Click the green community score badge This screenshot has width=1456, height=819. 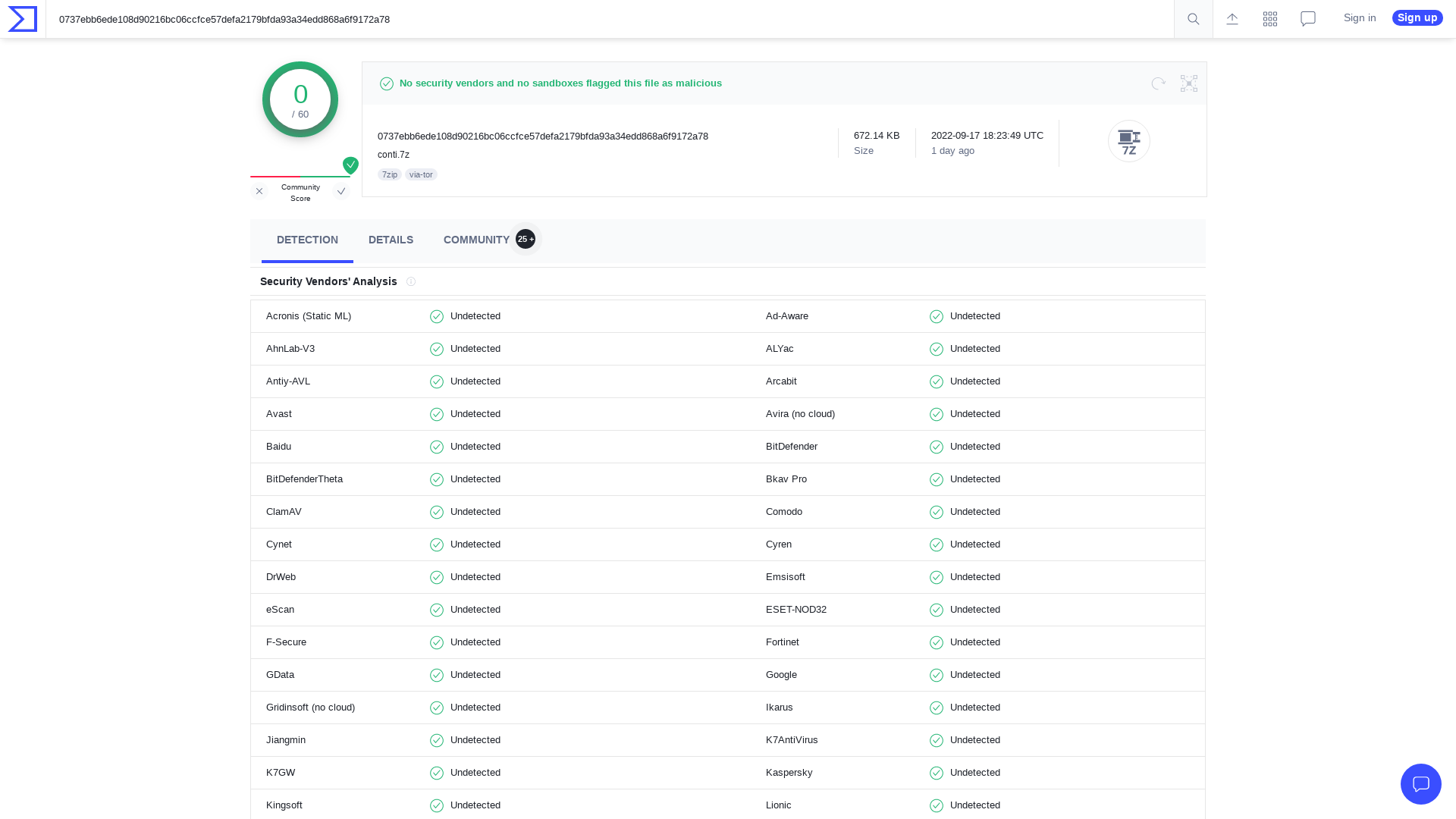pos(350,165)
